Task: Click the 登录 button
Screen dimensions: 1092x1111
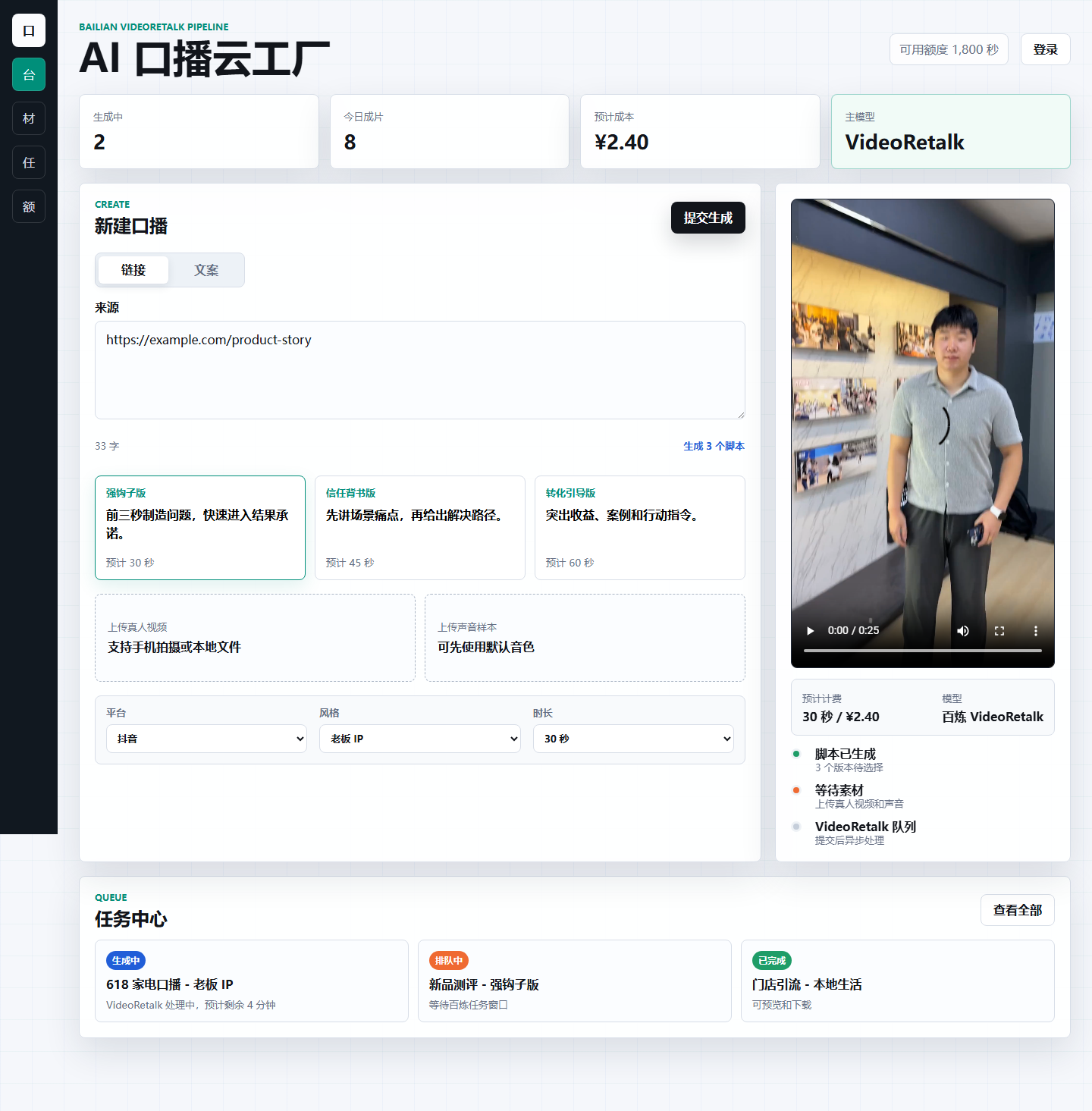Action: (x=1045, y=49)
